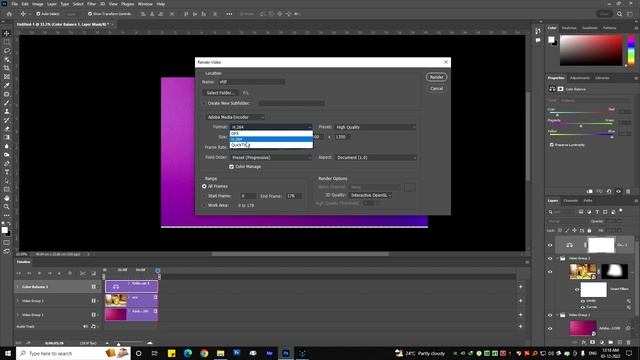
Task: Open the 3D Quality Interactive OpenGL dropdown
Action: tap(370, 196)
